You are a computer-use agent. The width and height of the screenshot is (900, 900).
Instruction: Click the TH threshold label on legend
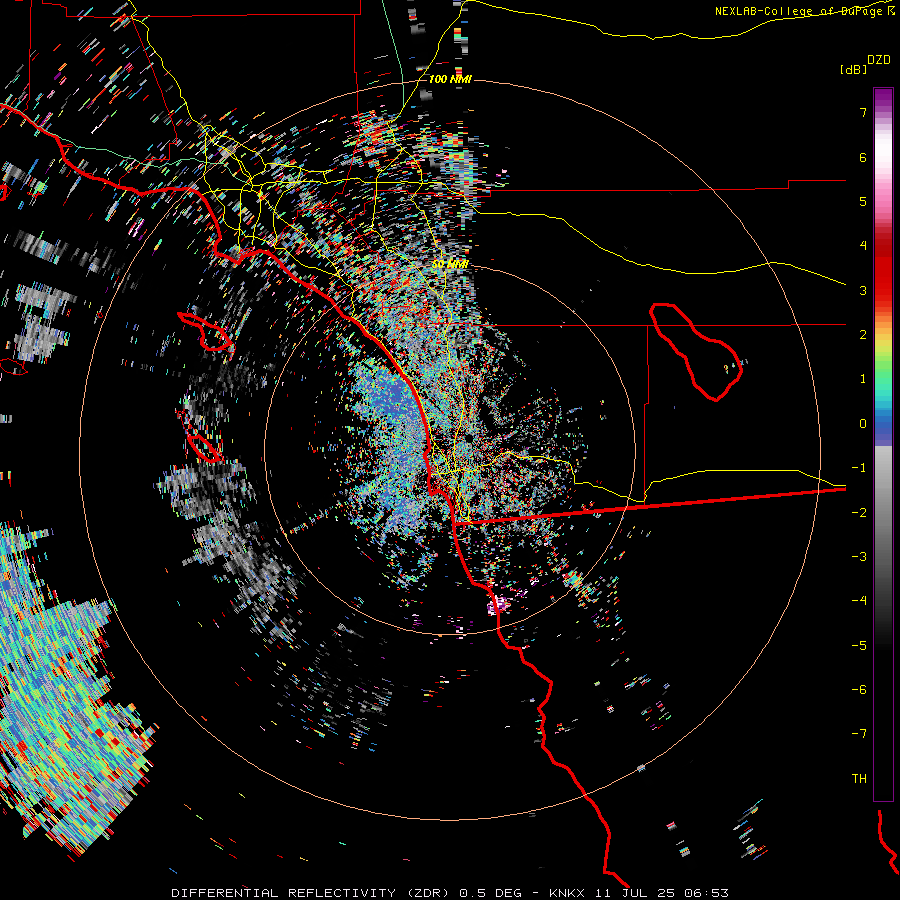pos(859,779)
